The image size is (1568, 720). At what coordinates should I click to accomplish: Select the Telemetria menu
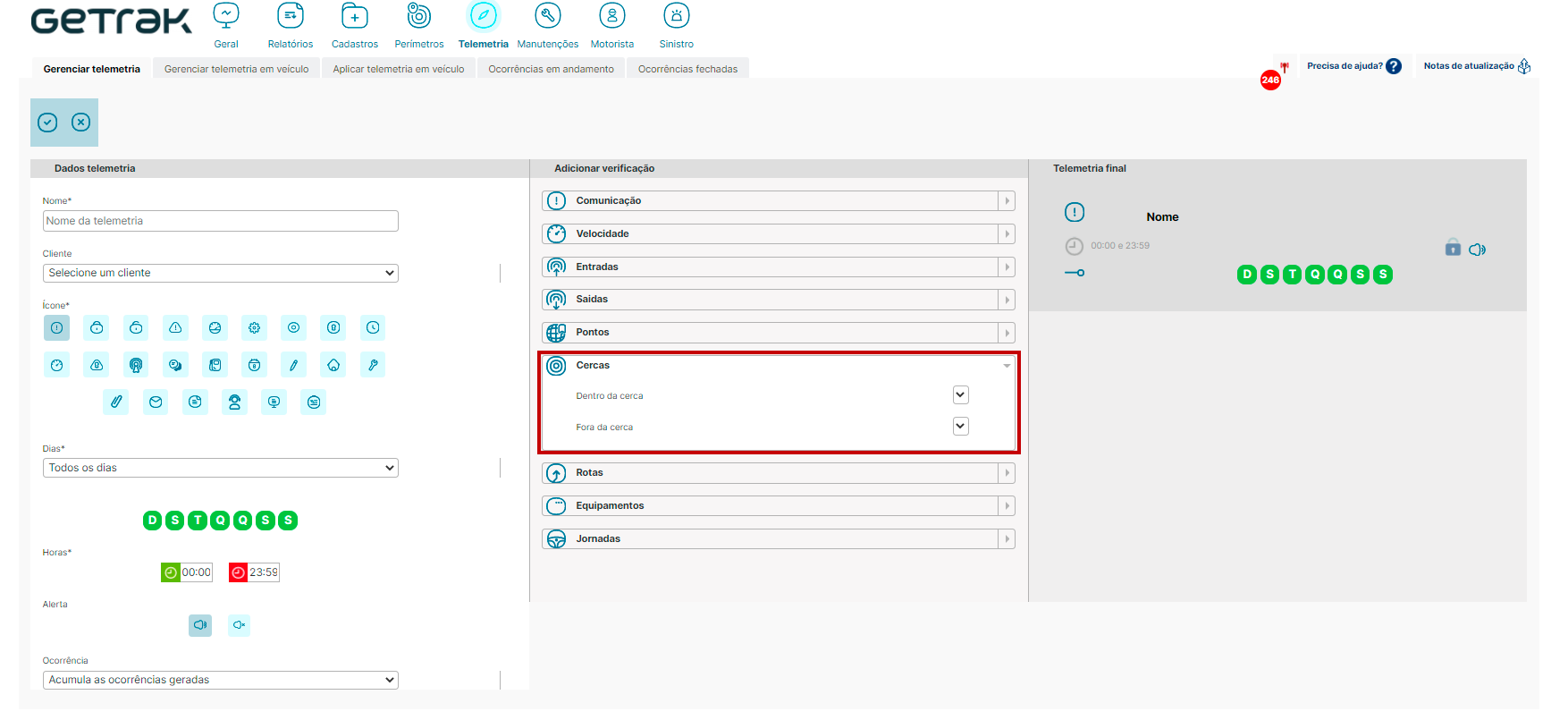point(484,25)
